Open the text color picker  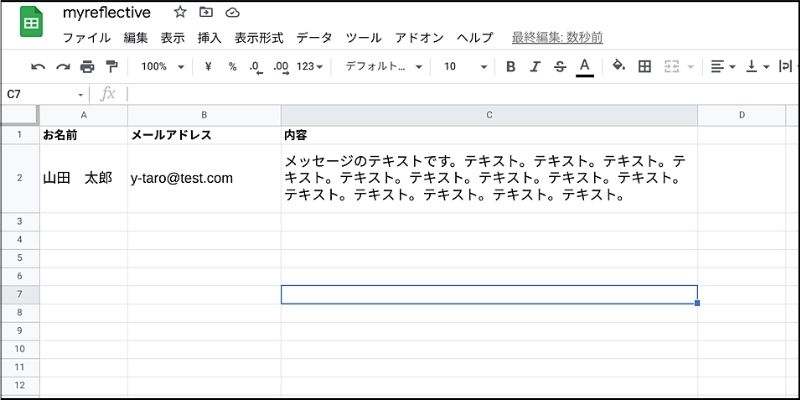coord(585,67)
